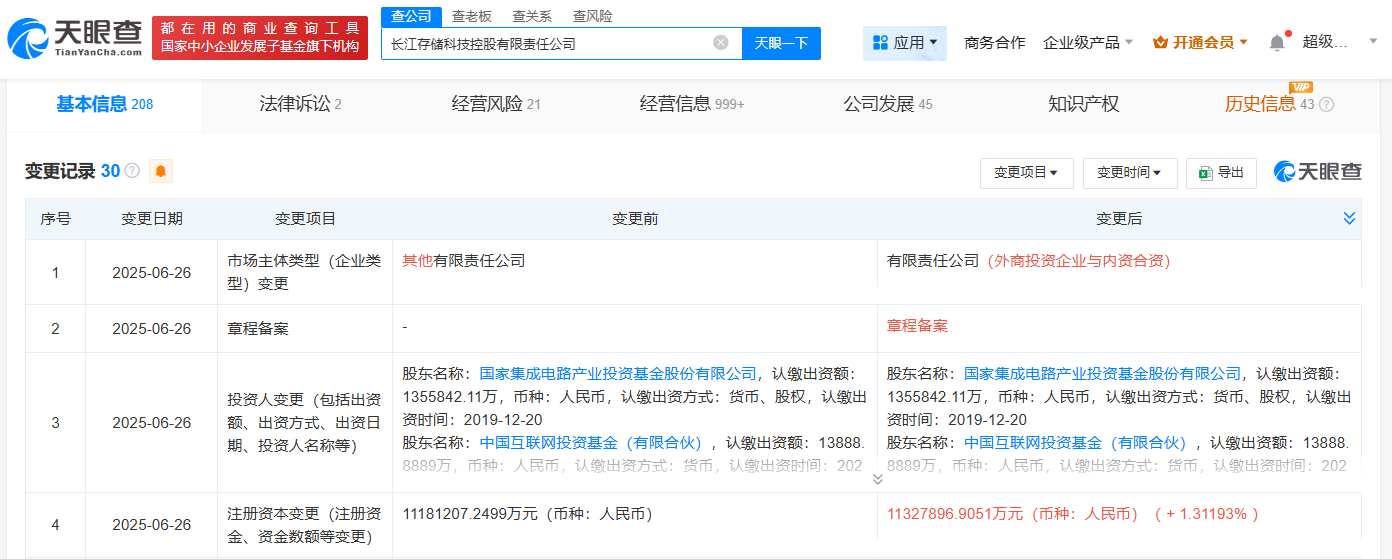Open the 开通会员 membership dropdown

1200,43
